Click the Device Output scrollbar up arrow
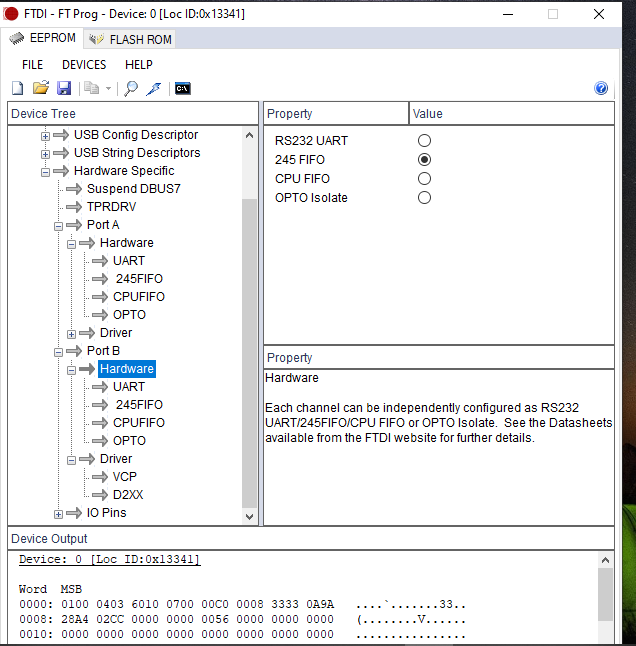This screenshot has width=636, height=646. [x=605, y=560]
